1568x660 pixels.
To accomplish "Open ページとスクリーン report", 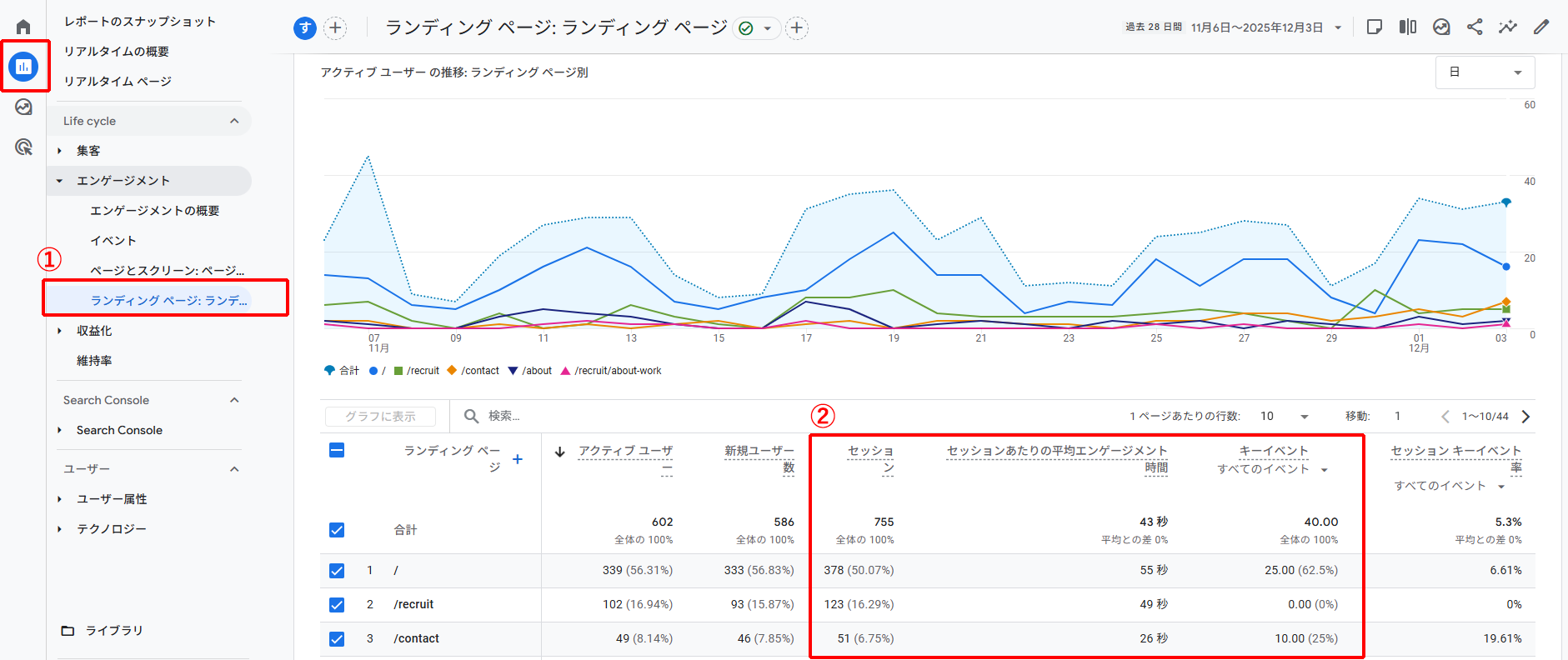I will click(x=168, y=271).
